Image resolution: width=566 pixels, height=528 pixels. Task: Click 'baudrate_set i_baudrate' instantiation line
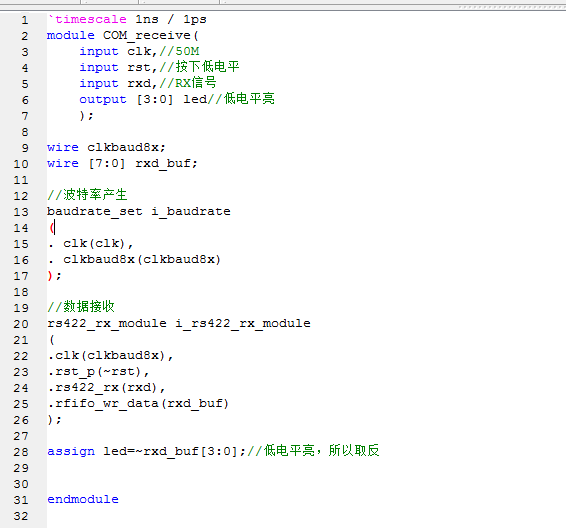[x=139, y=211]
